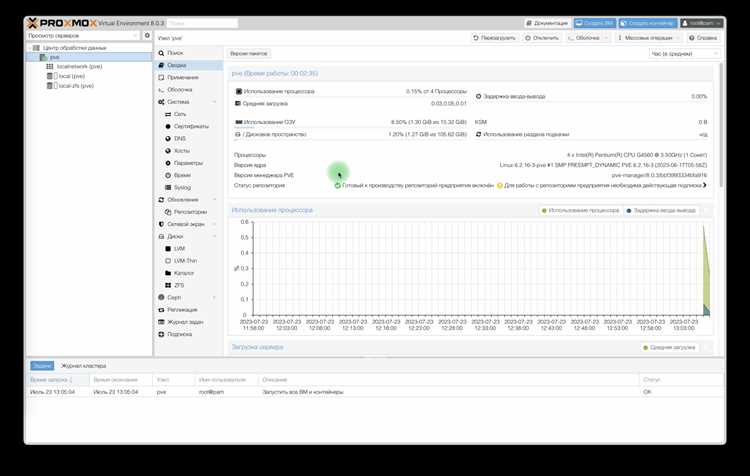Open the Сертификаты certificates page

[188, 126]
